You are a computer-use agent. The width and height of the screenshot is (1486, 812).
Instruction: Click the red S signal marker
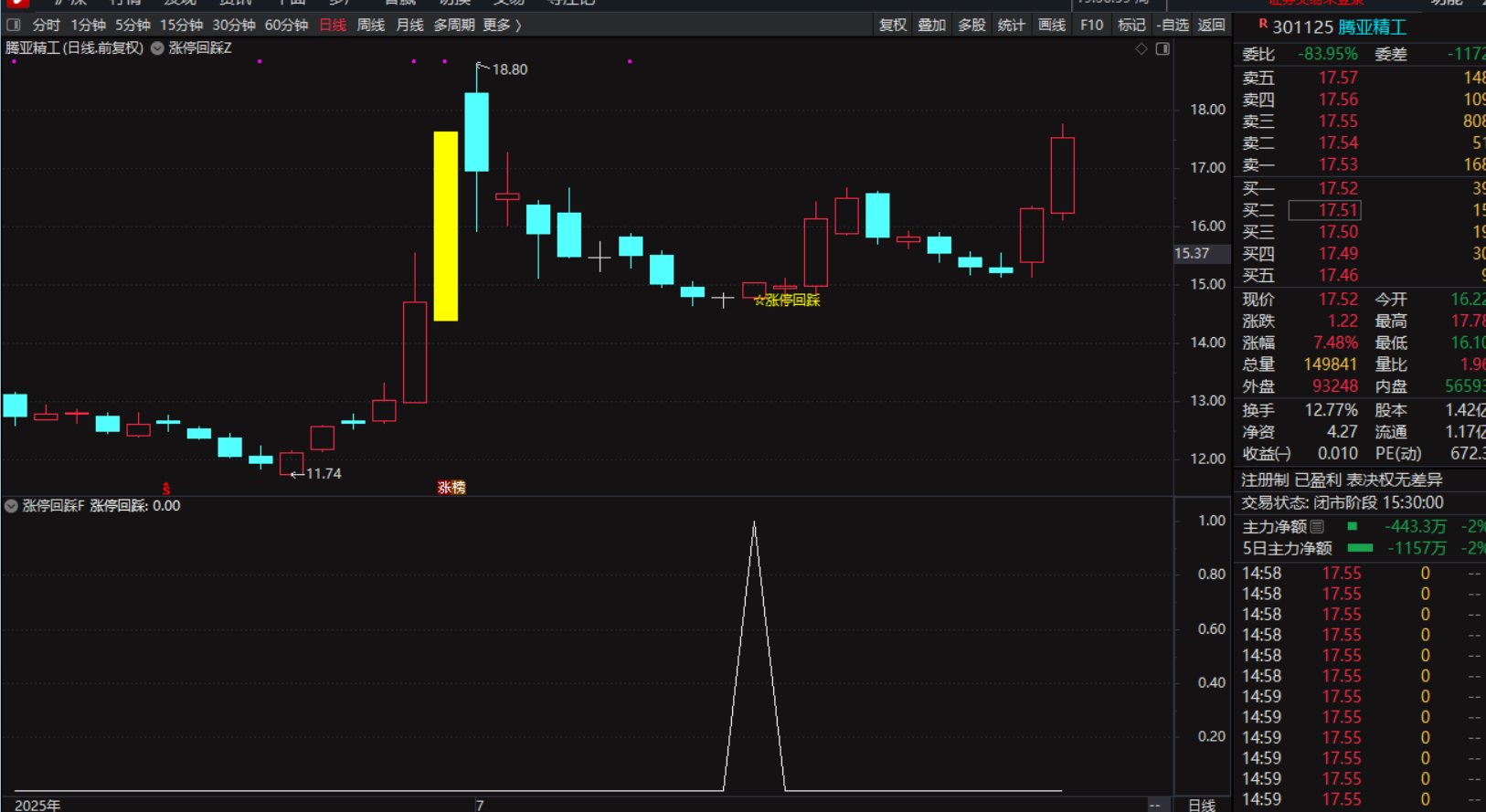[166, 489]
